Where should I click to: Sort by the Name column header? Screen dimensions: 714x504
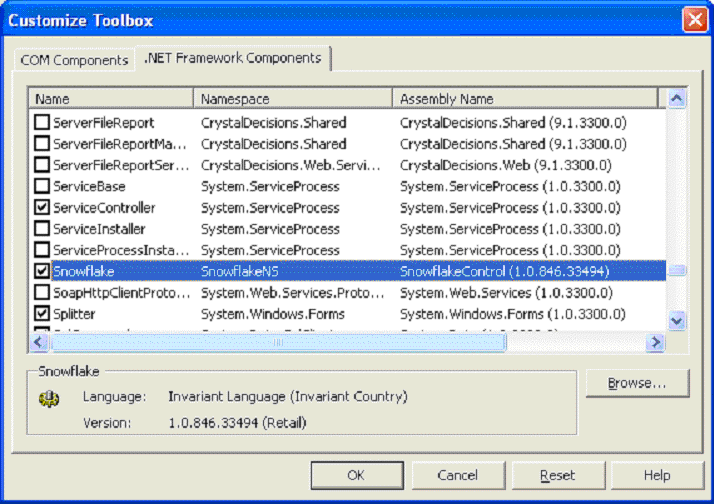(111, 99)
